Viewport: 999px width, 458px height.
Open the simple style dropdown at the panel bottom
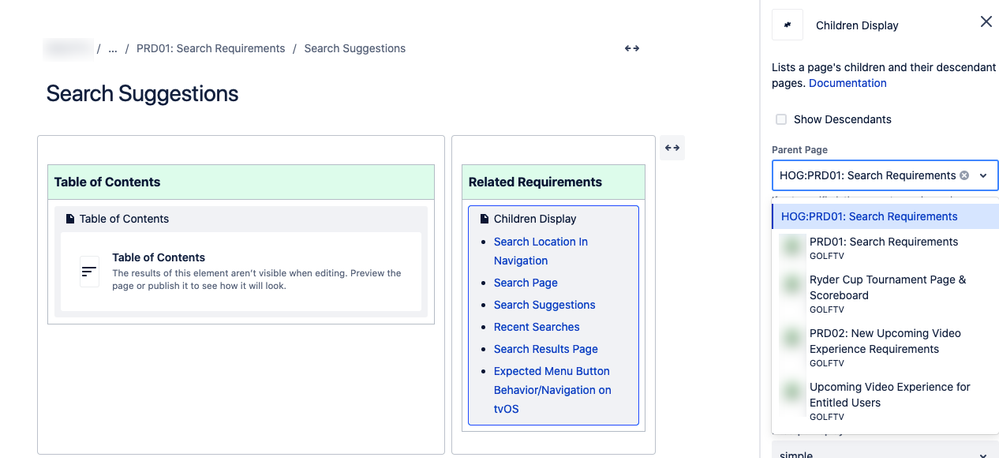click(885, 450)
